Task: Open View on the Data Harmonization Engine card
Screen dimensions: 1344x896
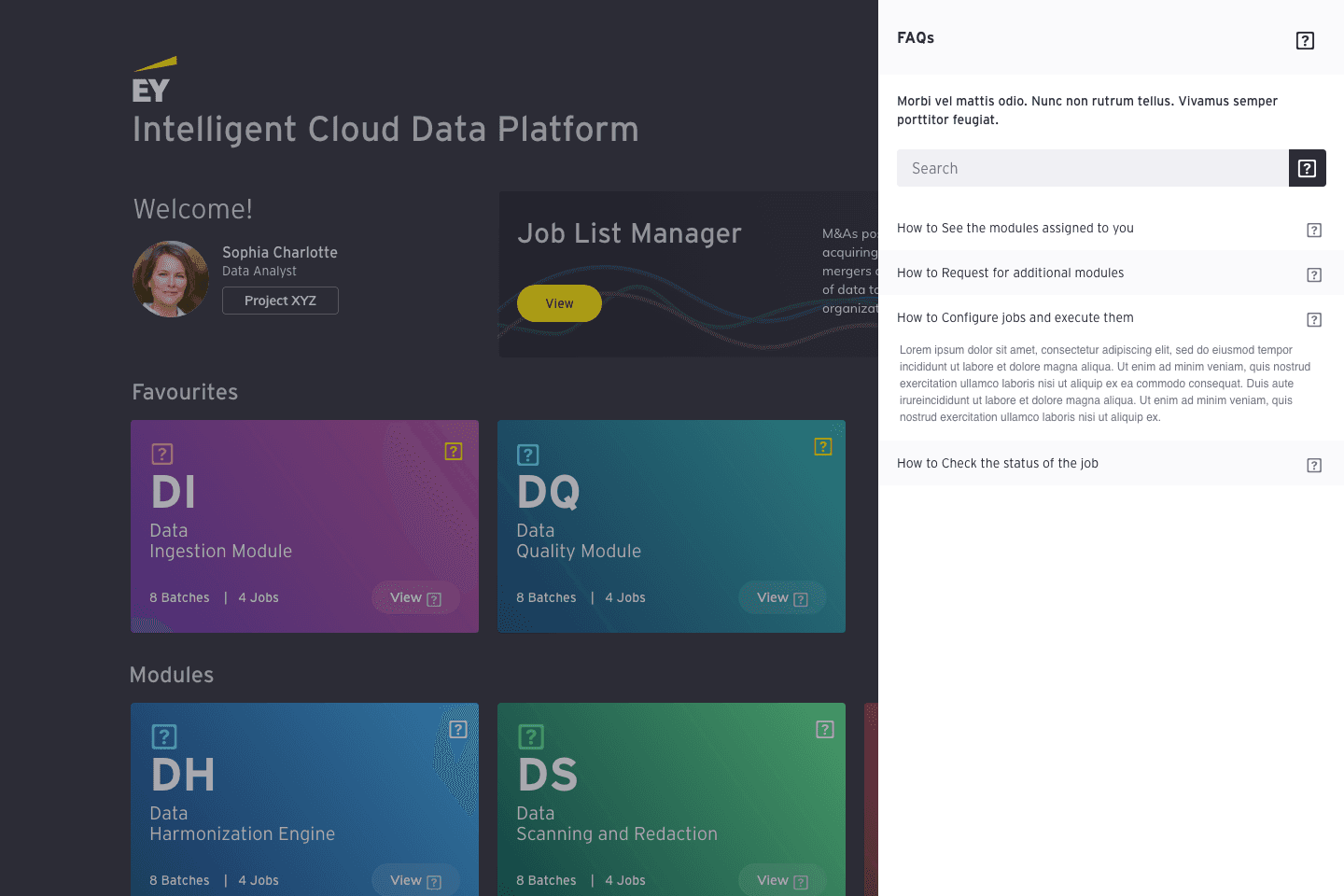Action: click(415, 880)
